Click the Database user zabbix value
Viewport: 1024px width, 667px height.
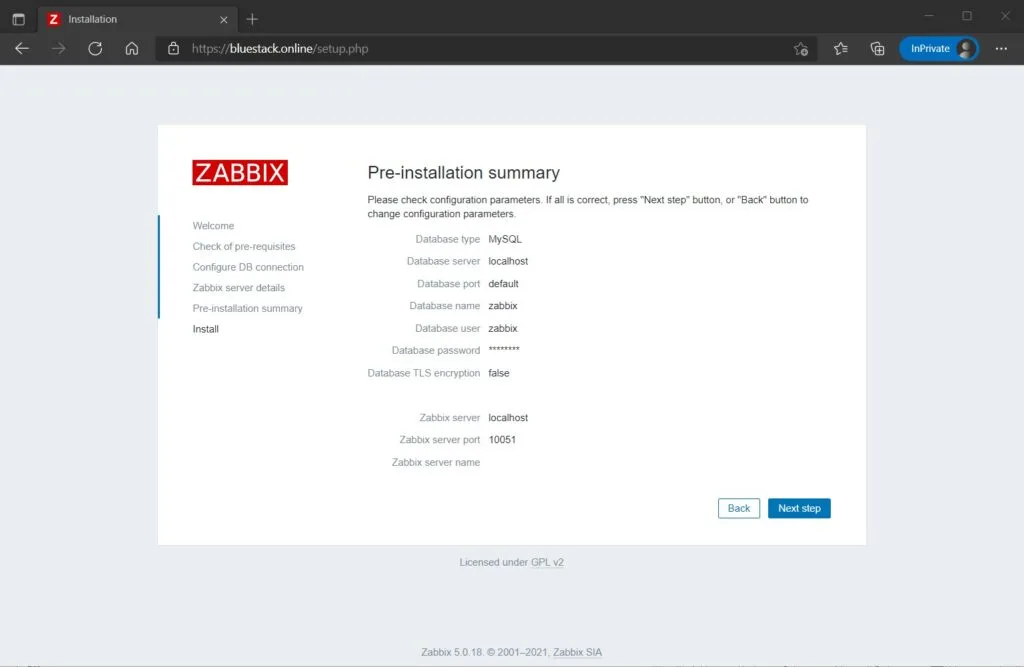pyautogui.click(x=502, y=328)
